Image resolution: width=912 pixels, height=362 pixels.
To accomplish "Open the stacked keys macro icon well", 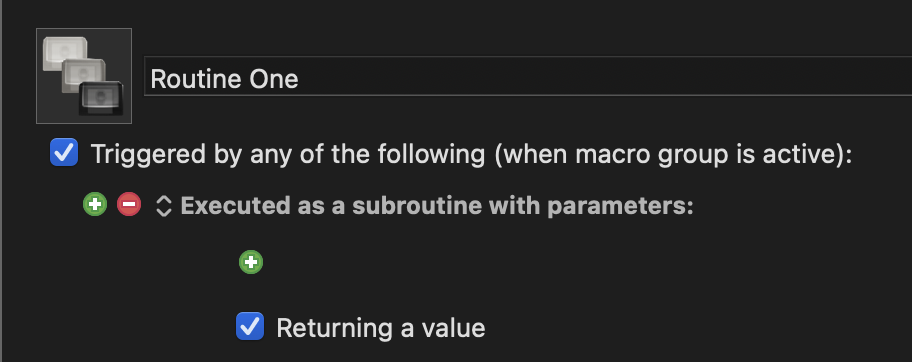I will pos(84,76).
